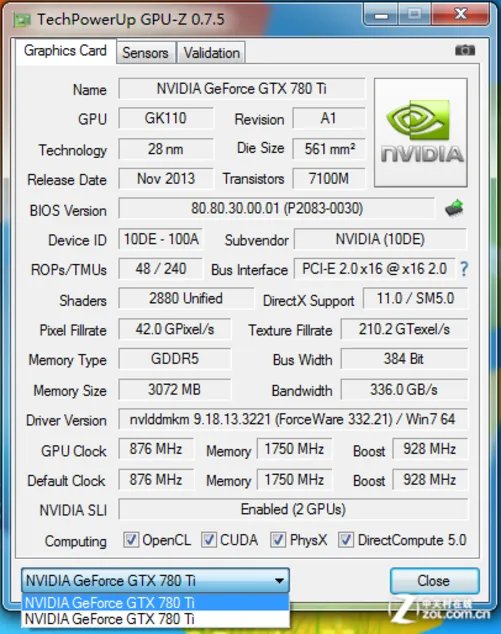501x634 pixels.
Task: Click the GPU field GK110
Action: (x=166, y=118)
